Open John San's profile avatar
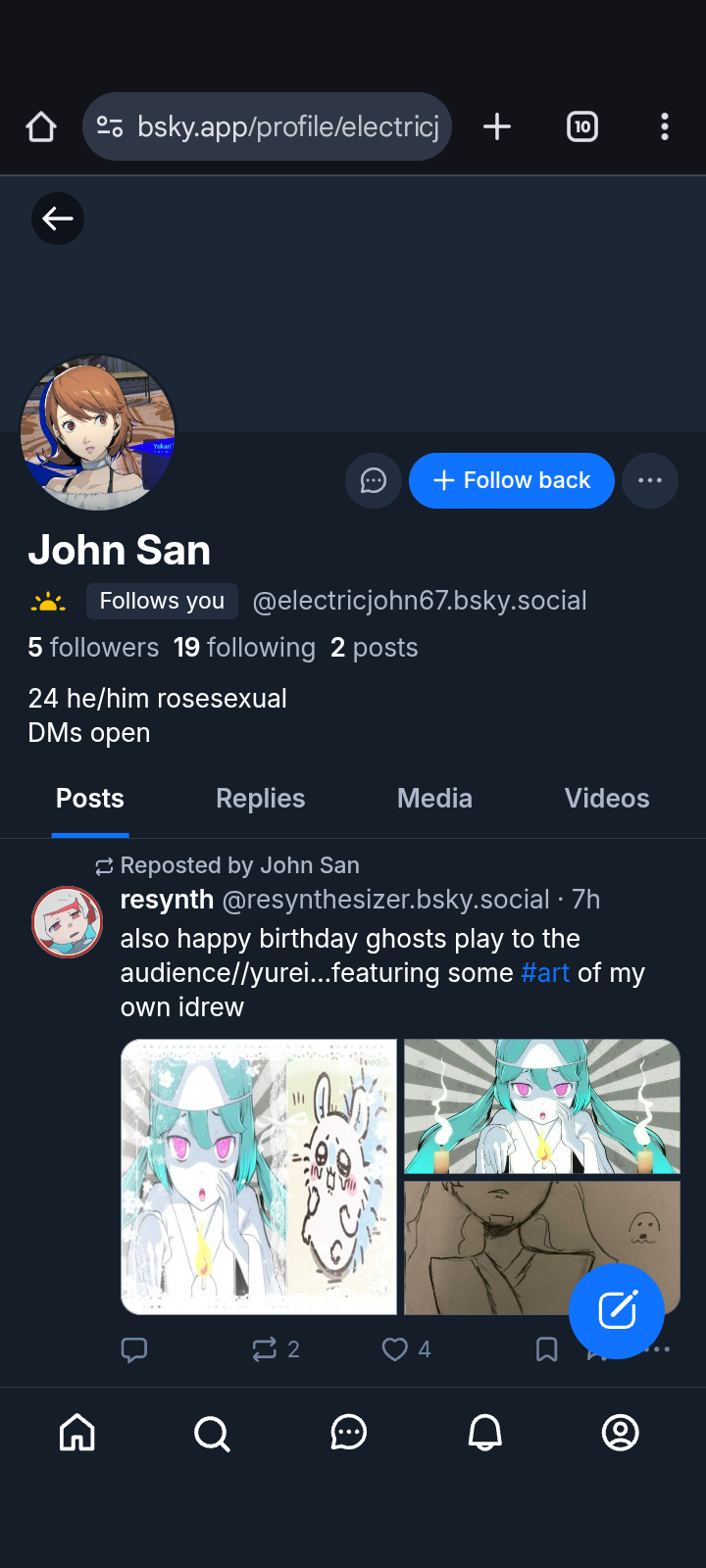The image size is (706, 1568). (x=98, y=432)
